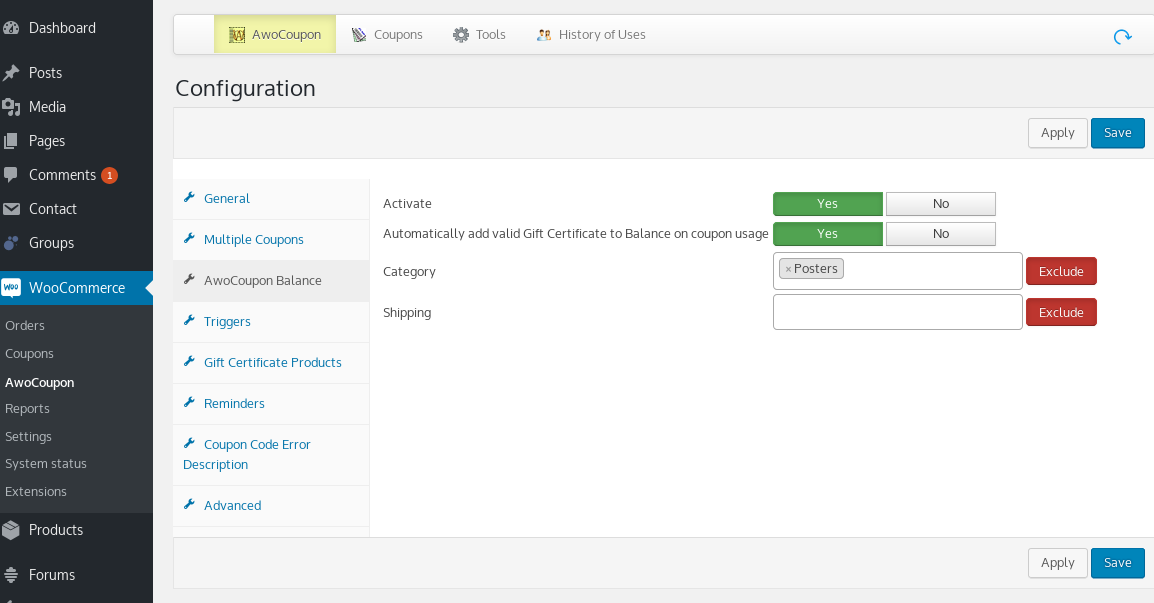Disable auto-add Gift Certificate to Balance No
This screenshot has width=1154, height=603.
click(941, 234)
